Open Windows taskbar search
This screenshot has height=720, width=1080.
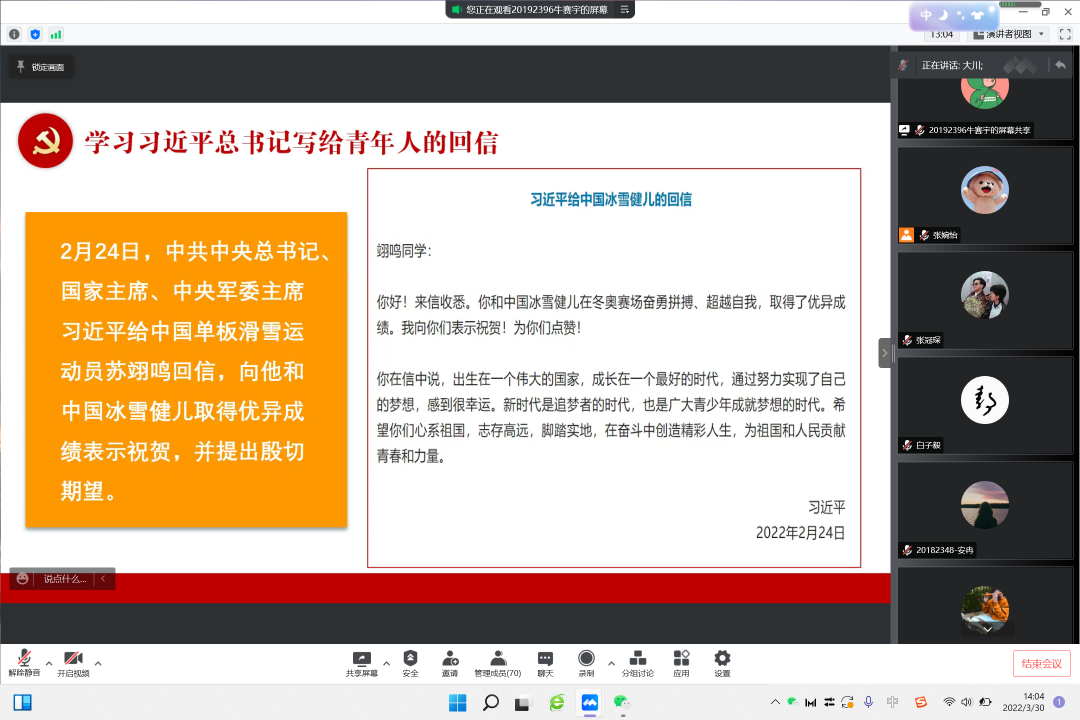coord(490,703)
